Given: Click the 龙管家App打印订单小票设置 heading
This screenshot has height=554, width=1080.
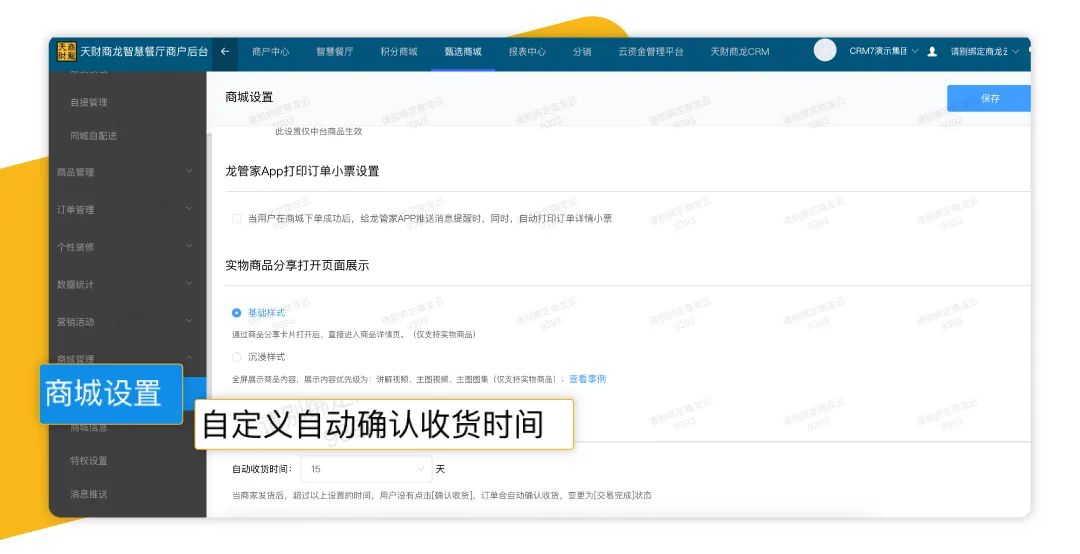Looking at the screenshot, I should click(x=302, y=171).
